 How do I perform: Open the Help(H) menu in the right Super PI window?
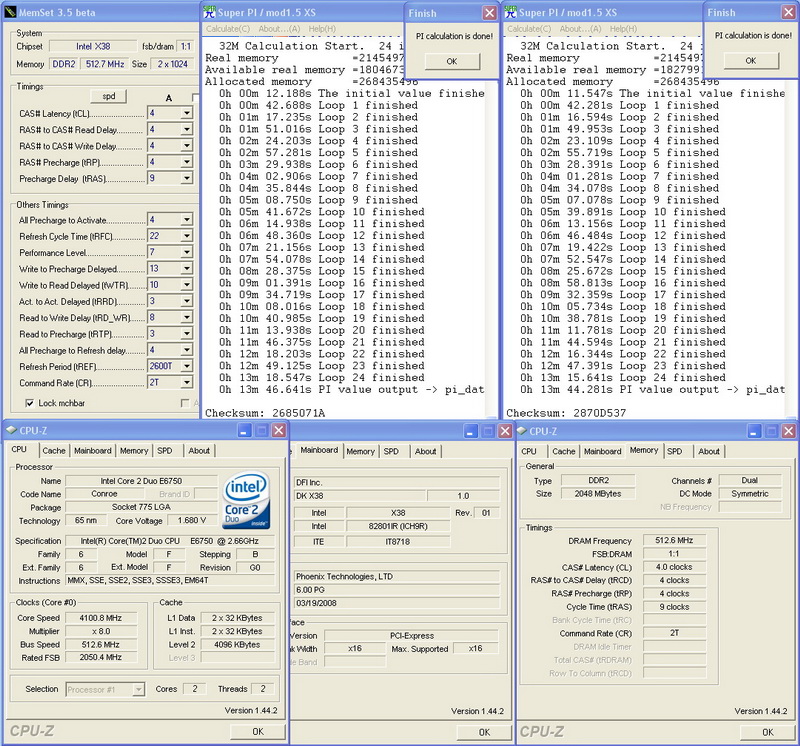[x=624, y=29]
